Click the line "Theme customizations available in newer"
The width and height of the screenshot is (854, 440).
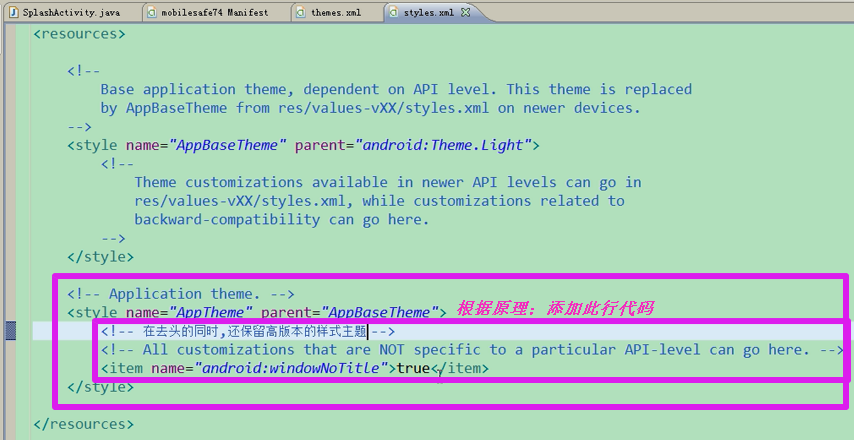pos(388,182)
